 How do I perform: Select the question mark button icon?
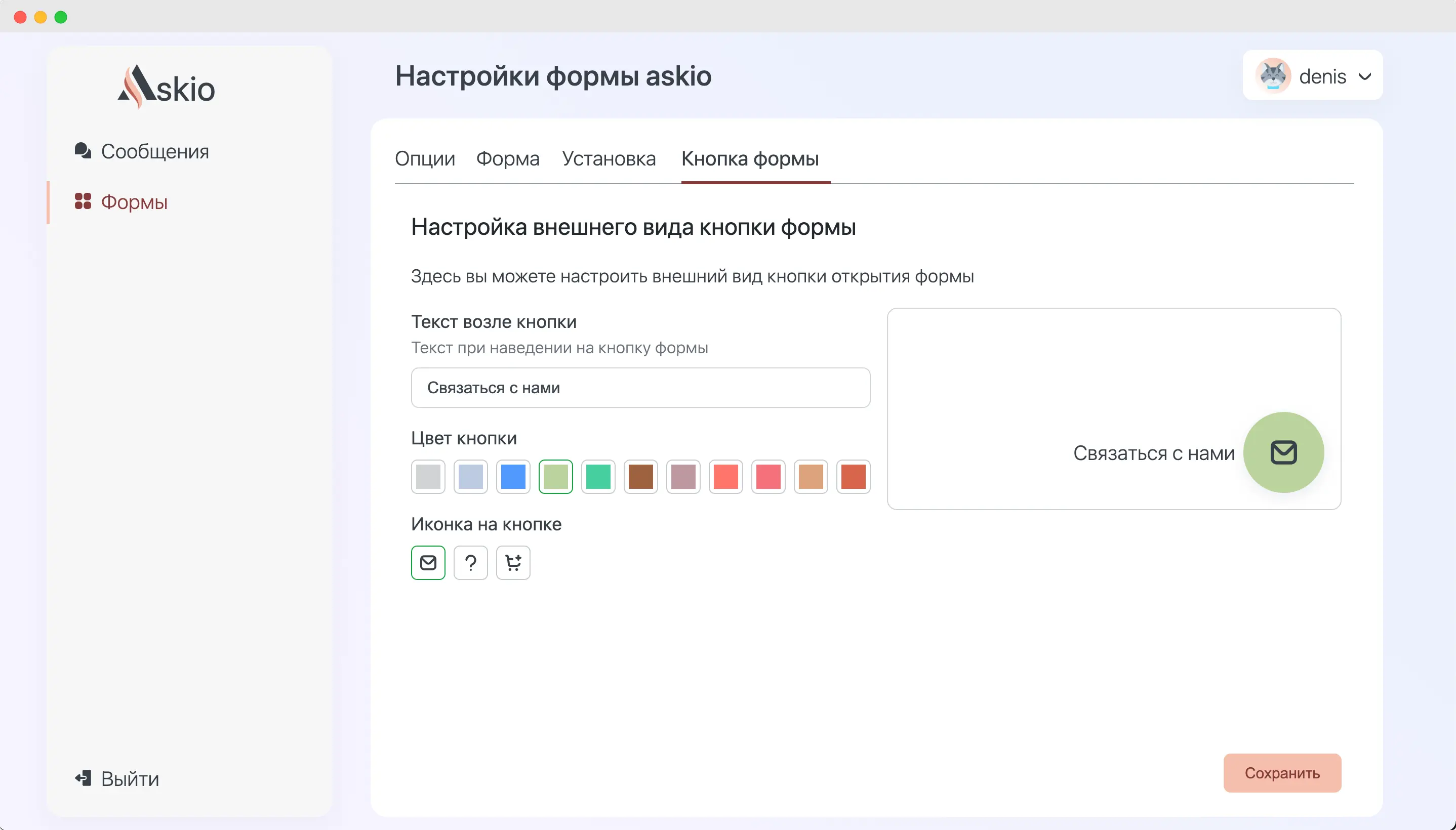click(x=470, y=563)
